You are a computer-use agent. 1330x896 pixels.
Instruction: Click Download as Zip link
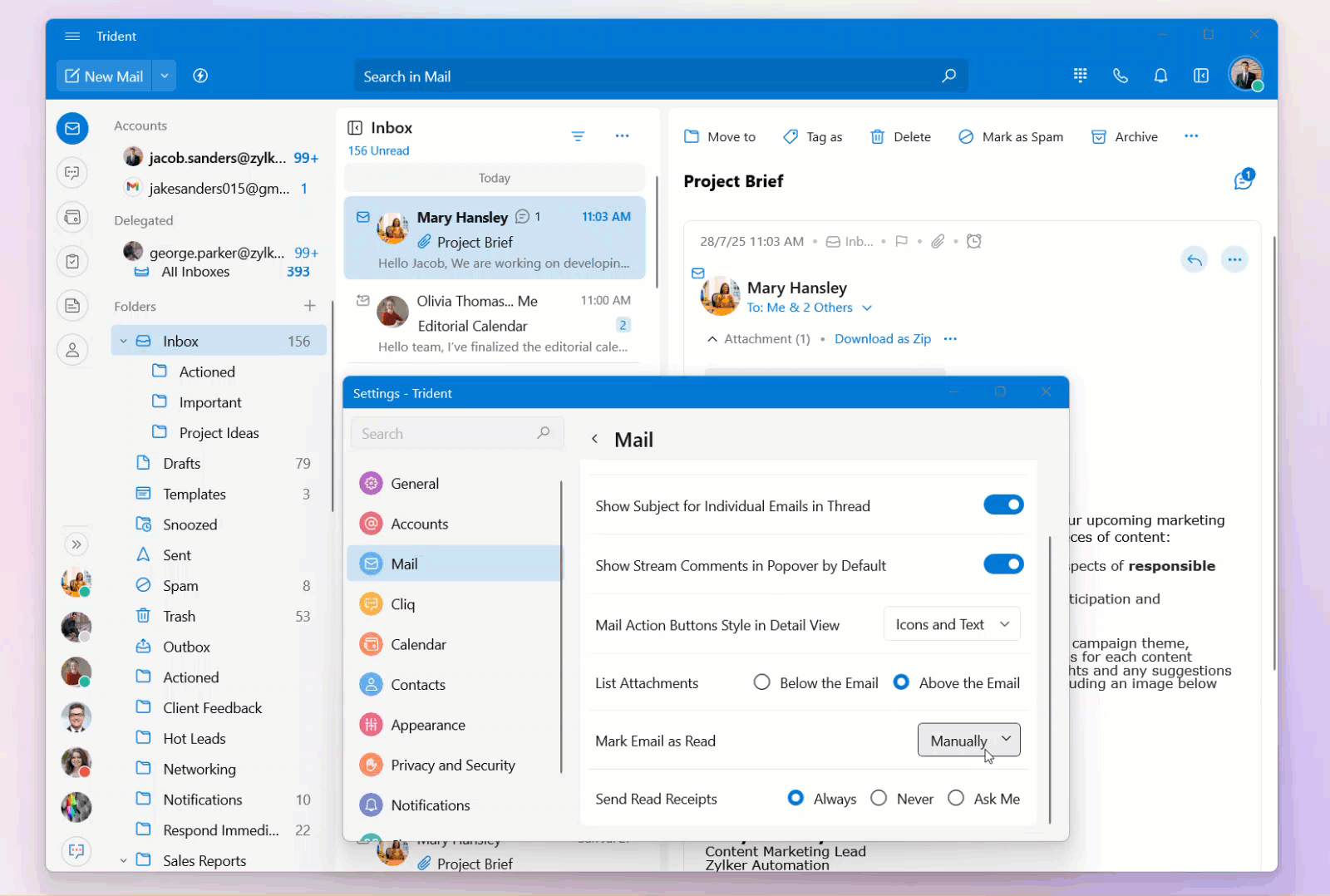pos(882,339)
